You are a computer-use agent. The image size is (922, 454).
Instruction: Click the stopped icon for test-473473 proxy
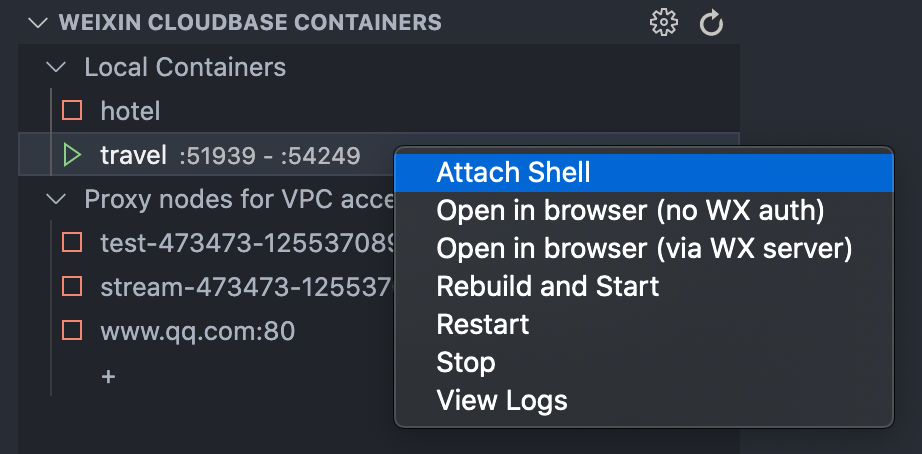(72, 242)
